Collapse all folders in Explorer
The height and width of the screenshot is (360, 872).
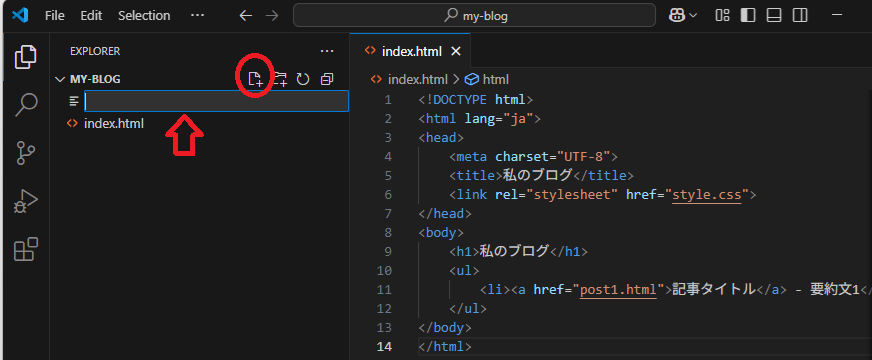coord(327,79)
